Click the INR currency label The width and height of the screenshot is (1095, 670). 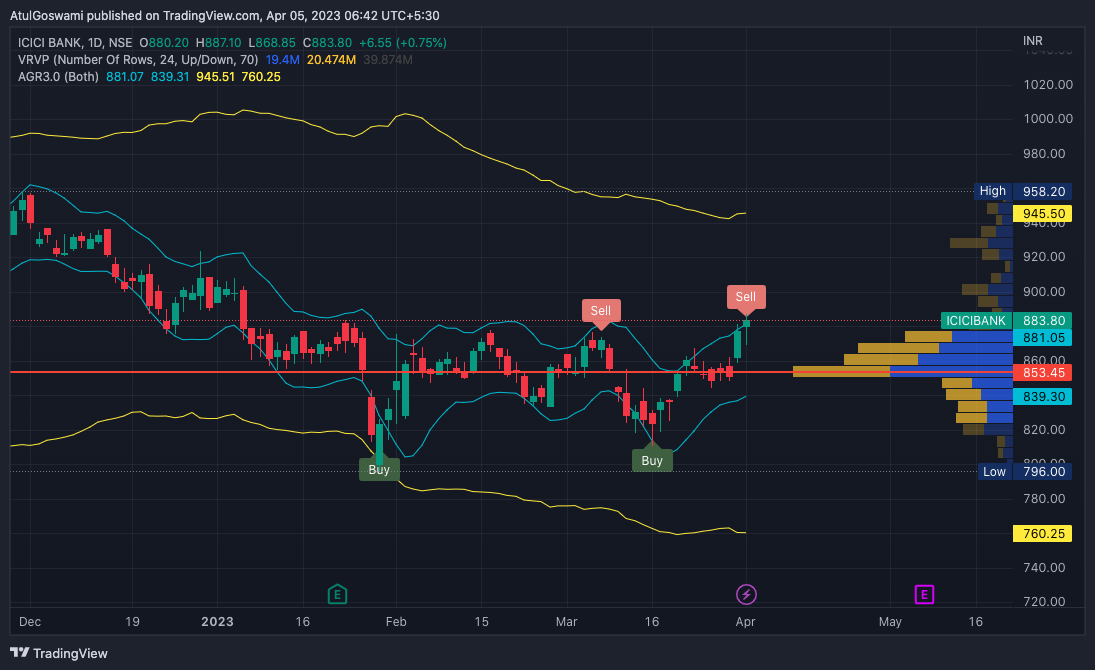[x=1033, y=41]
